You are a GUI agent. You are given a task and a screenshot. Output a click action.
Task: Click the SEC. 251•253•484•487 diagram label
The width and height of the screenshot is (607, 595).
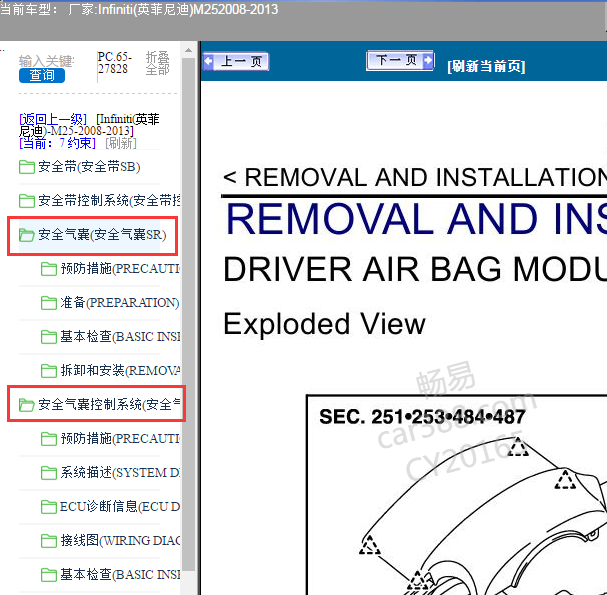coord(422,417)
